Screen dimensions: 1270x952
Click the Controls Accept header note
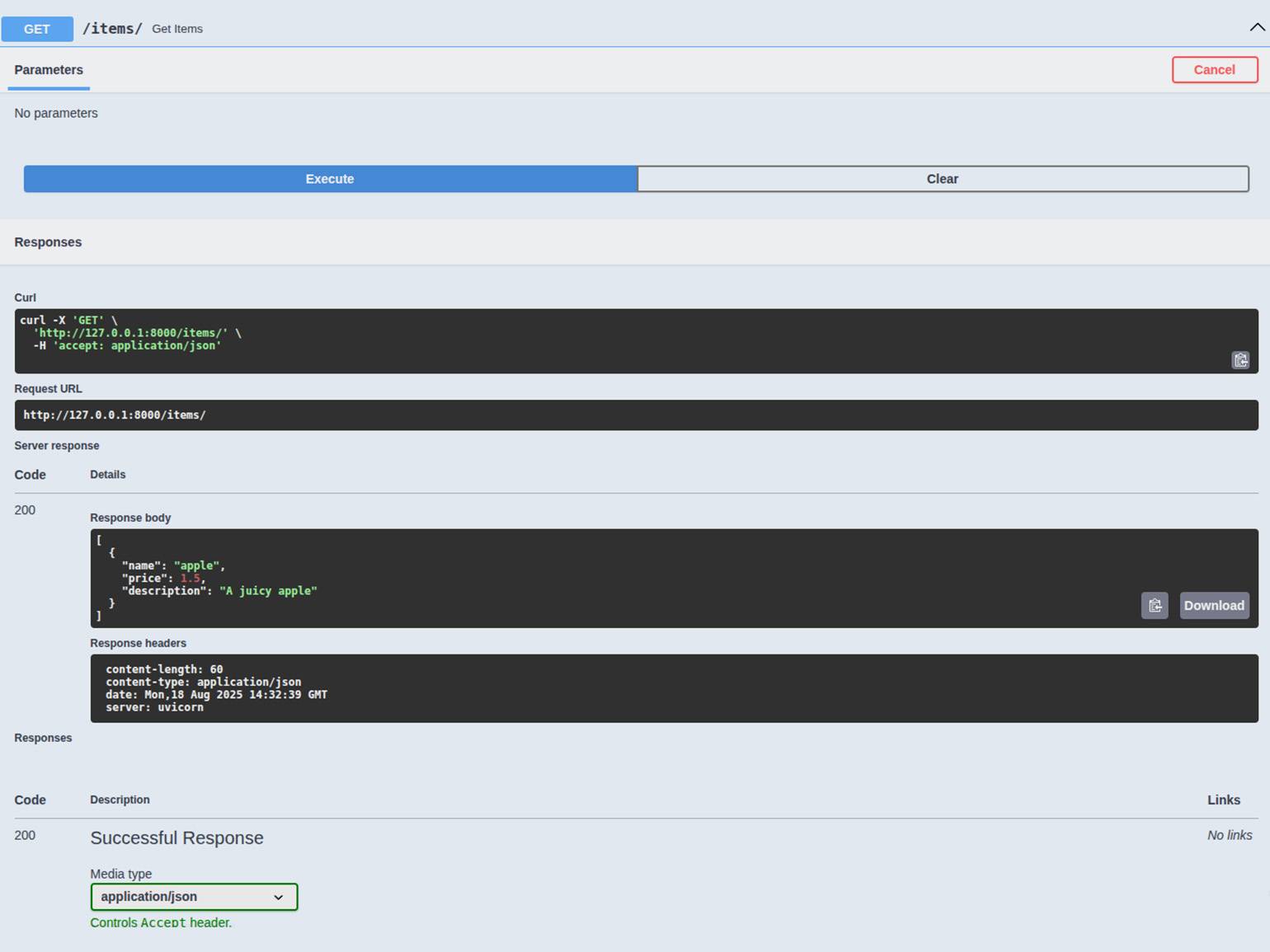pyautogui.click(x=161, y=922)
